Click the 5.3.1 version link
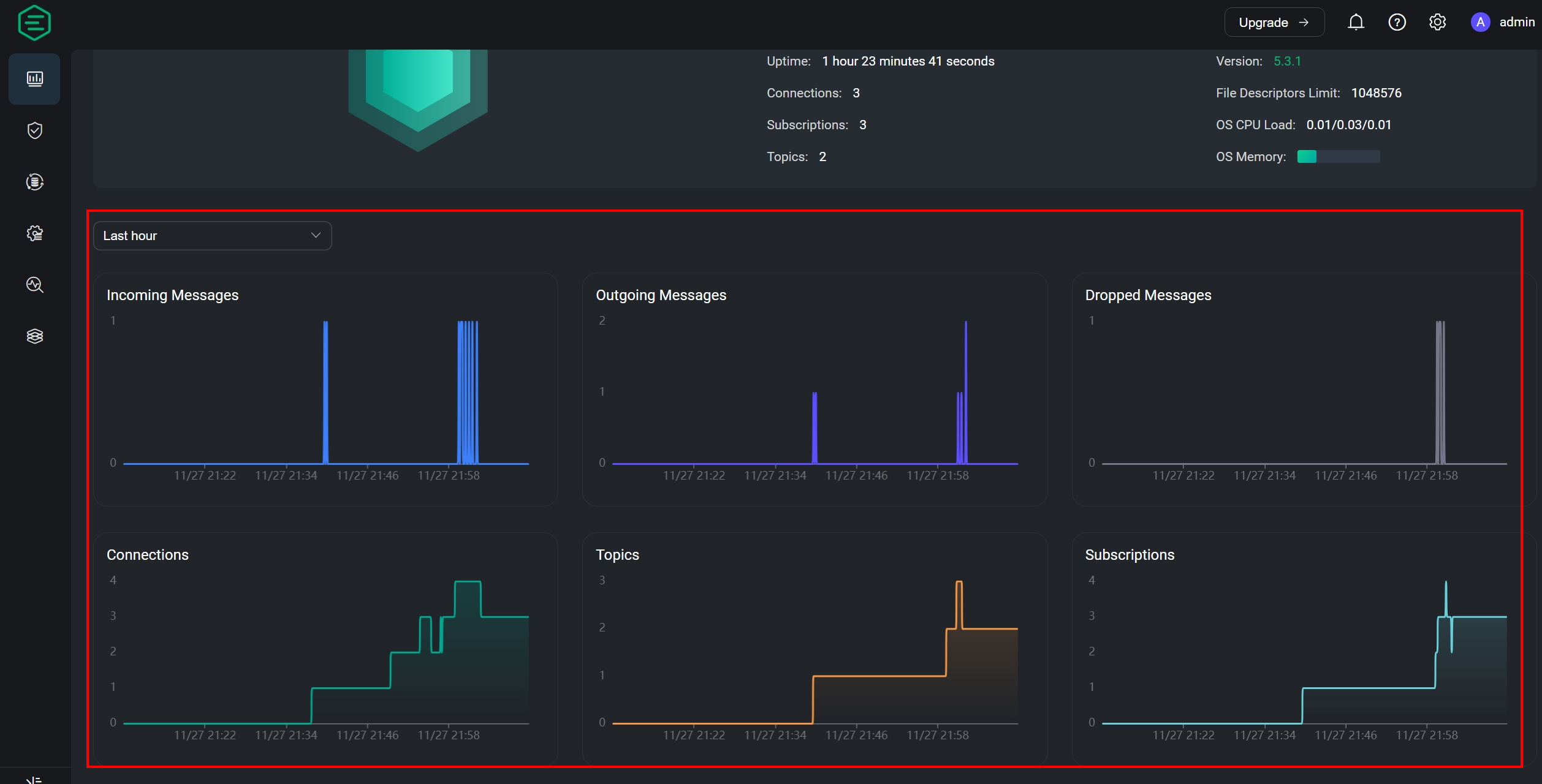 tap(1287, 61)
